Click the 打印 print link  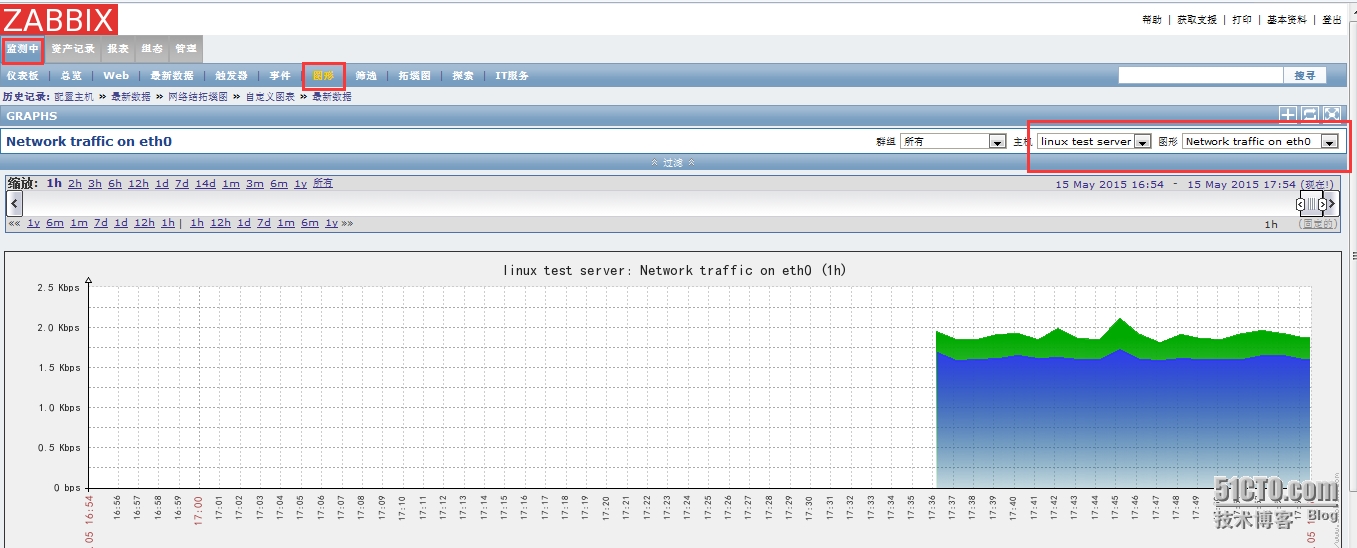1241,19
